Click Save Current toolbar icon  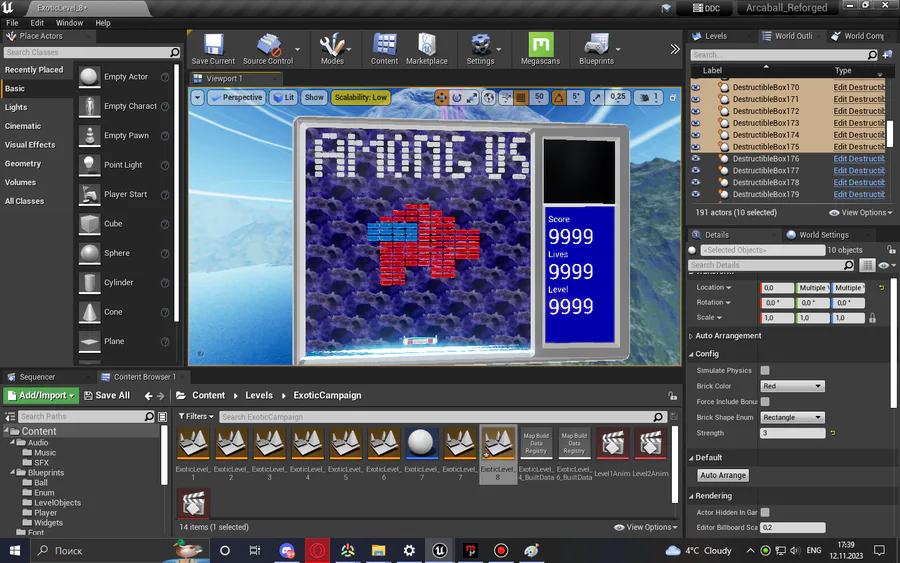tap(213, 49)
